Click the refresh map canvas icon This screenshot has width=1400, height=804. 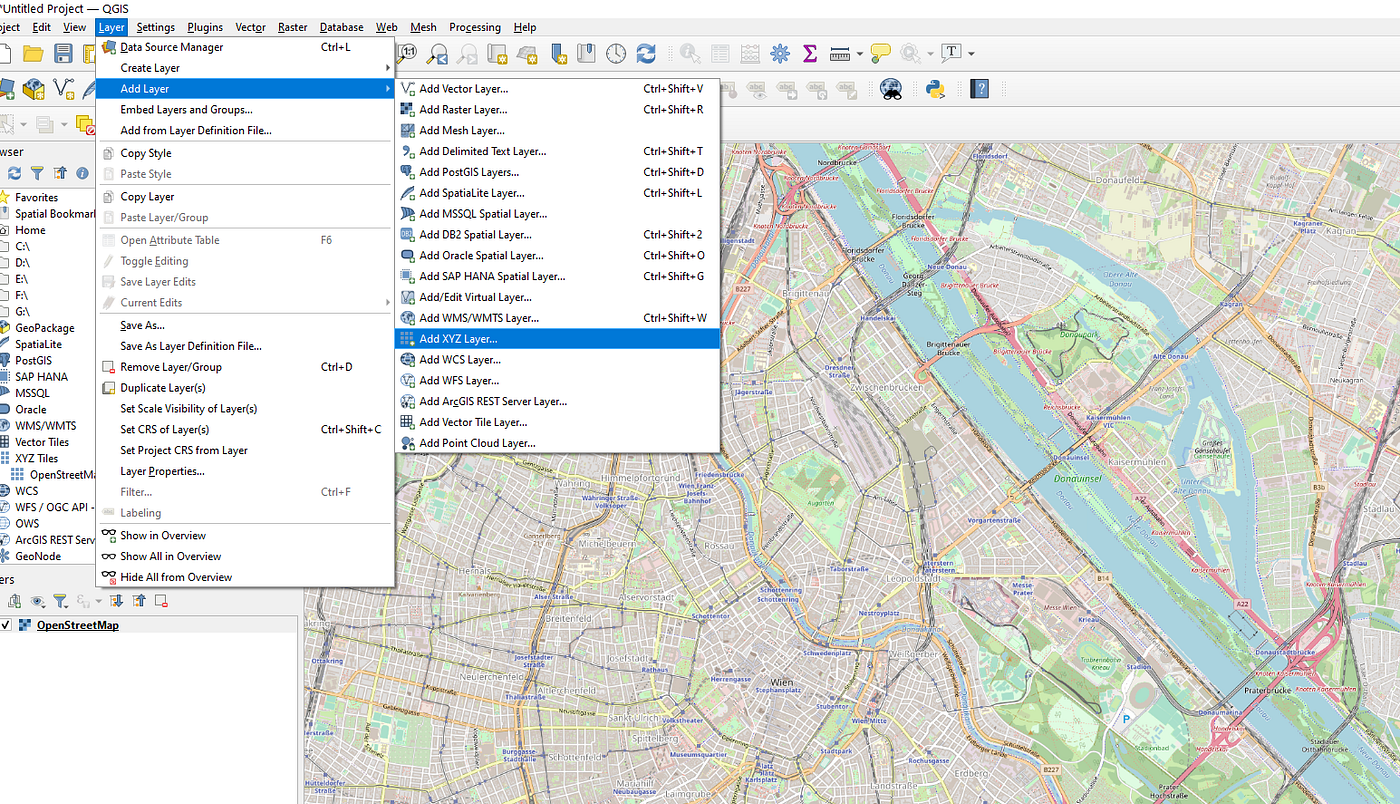646,53
